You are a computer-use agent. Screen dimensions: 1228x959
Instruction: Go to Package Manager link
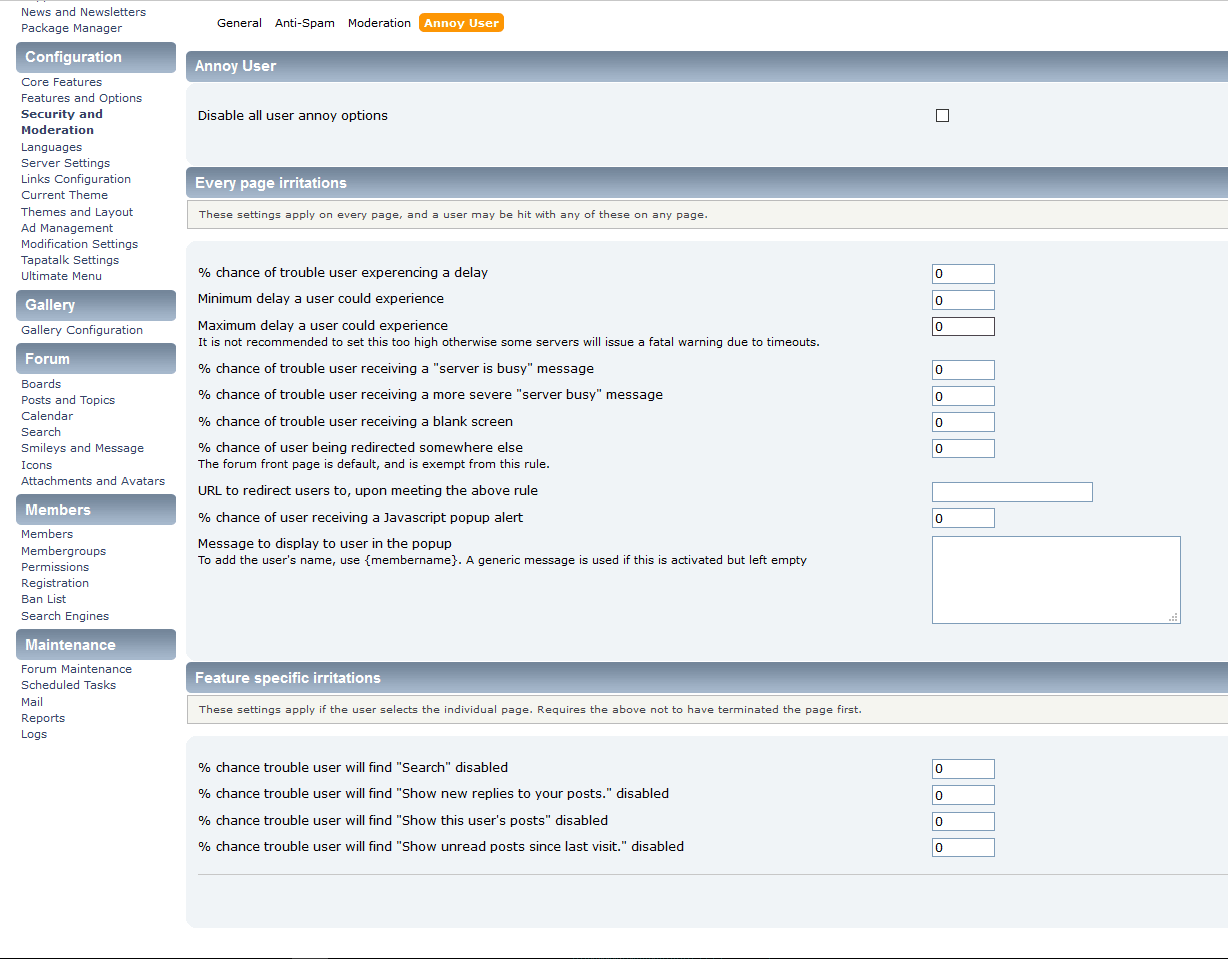71,28
